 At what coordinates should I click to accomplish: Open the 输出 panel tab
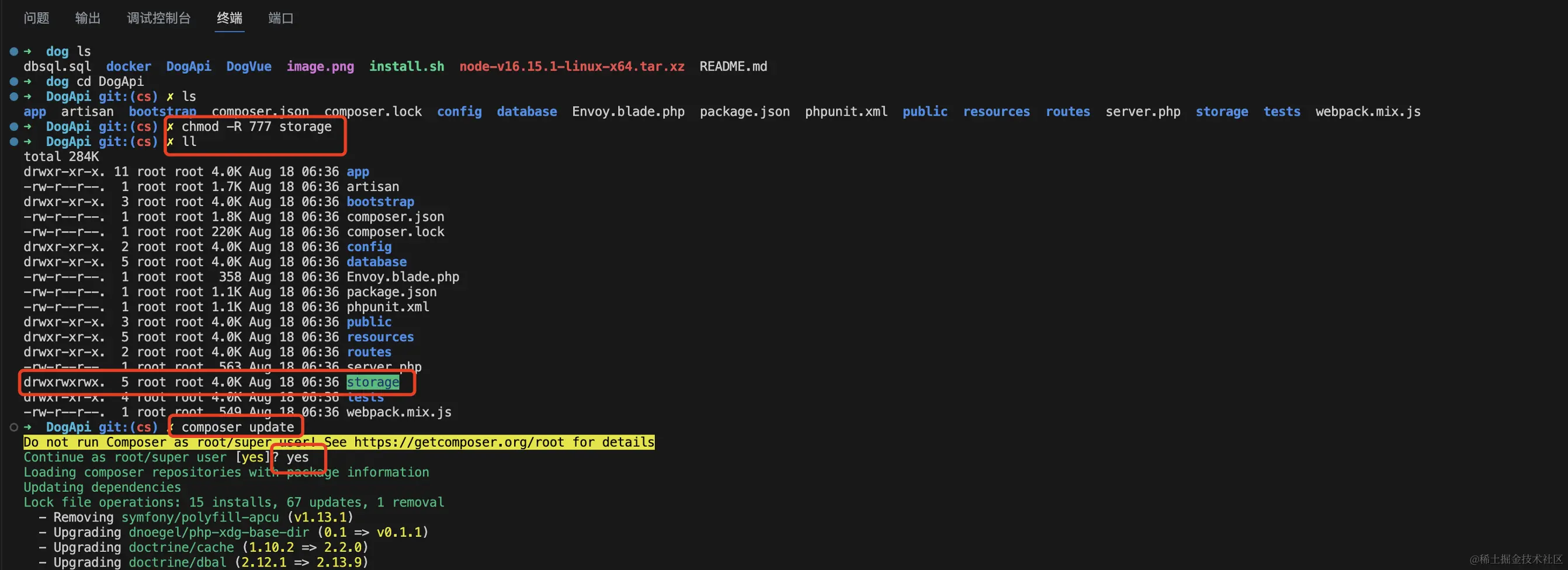(88, 18)
